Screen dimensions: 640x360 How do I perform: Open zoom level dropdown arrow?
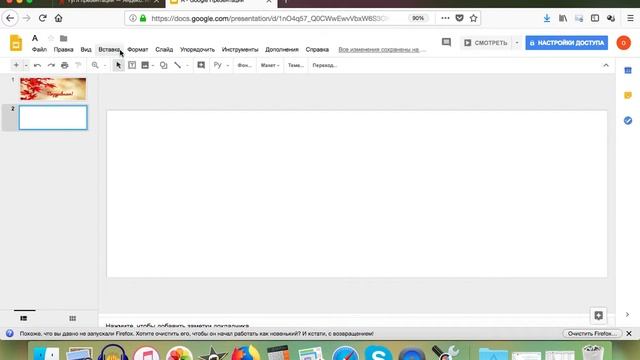[105, 65]
